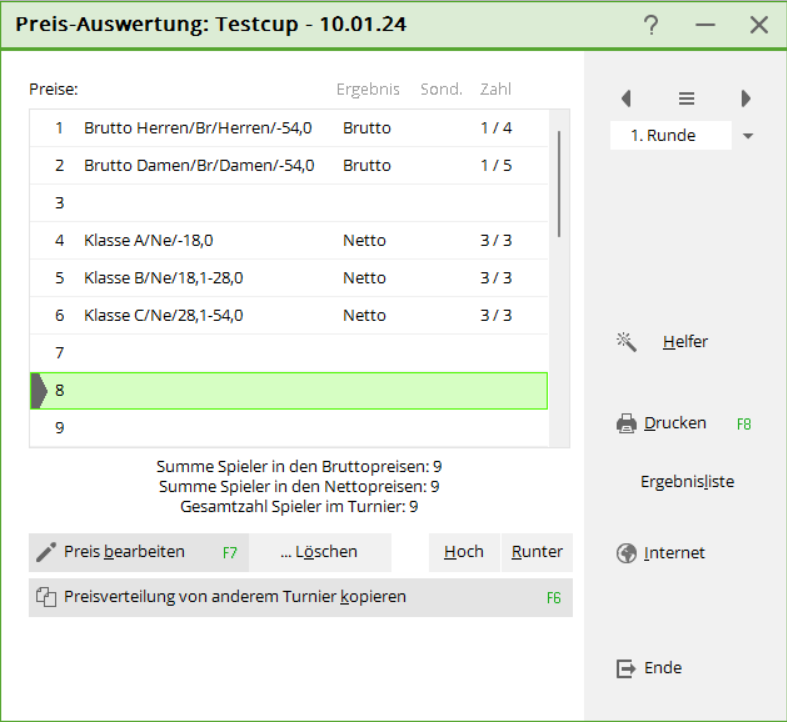Click Preis bearbeiten button

click(x=138, y=552)
